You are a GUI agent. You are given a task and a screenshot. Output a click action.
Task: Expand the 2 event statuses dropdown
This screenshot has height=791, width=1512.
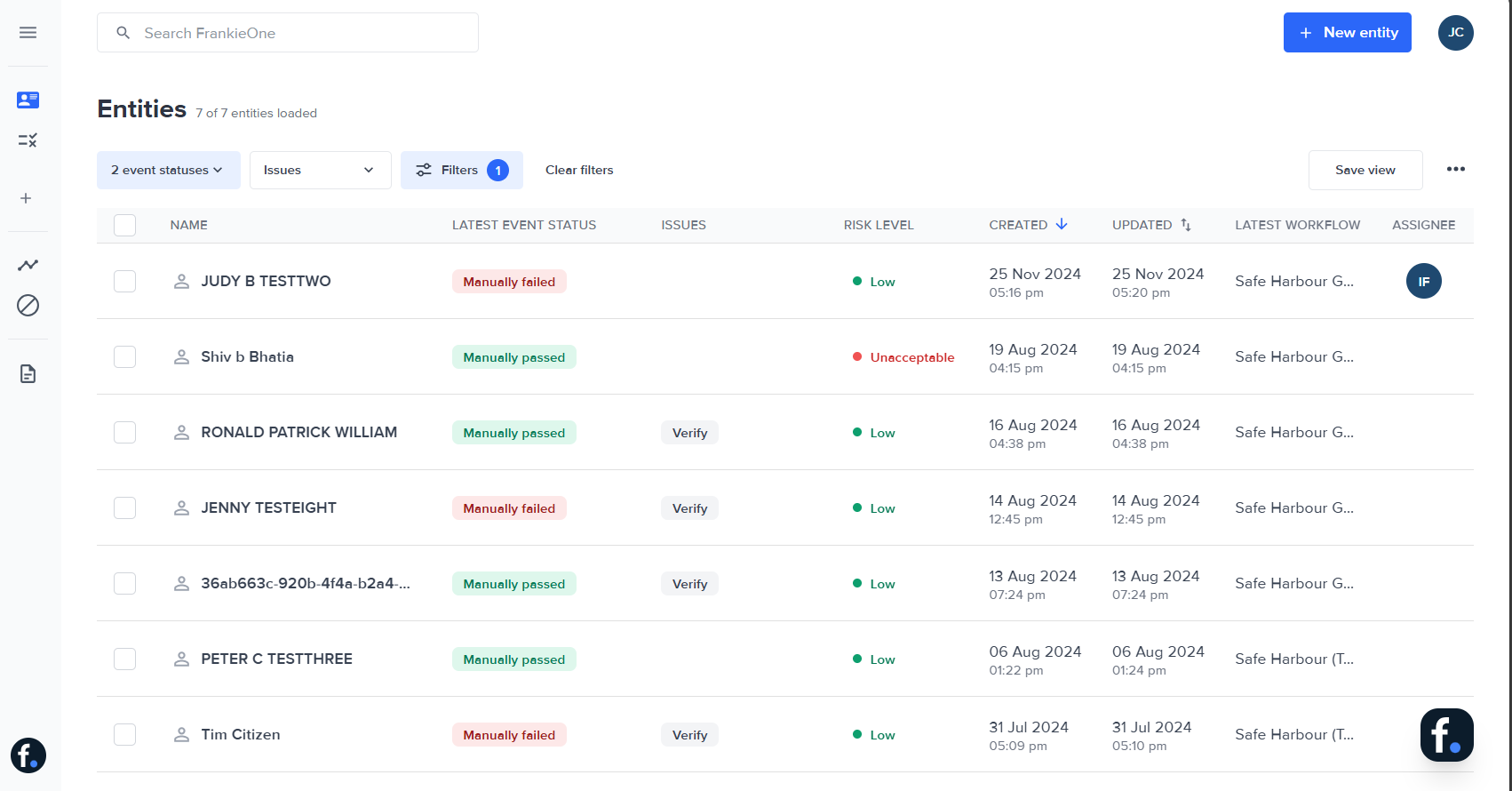[168, 171]
